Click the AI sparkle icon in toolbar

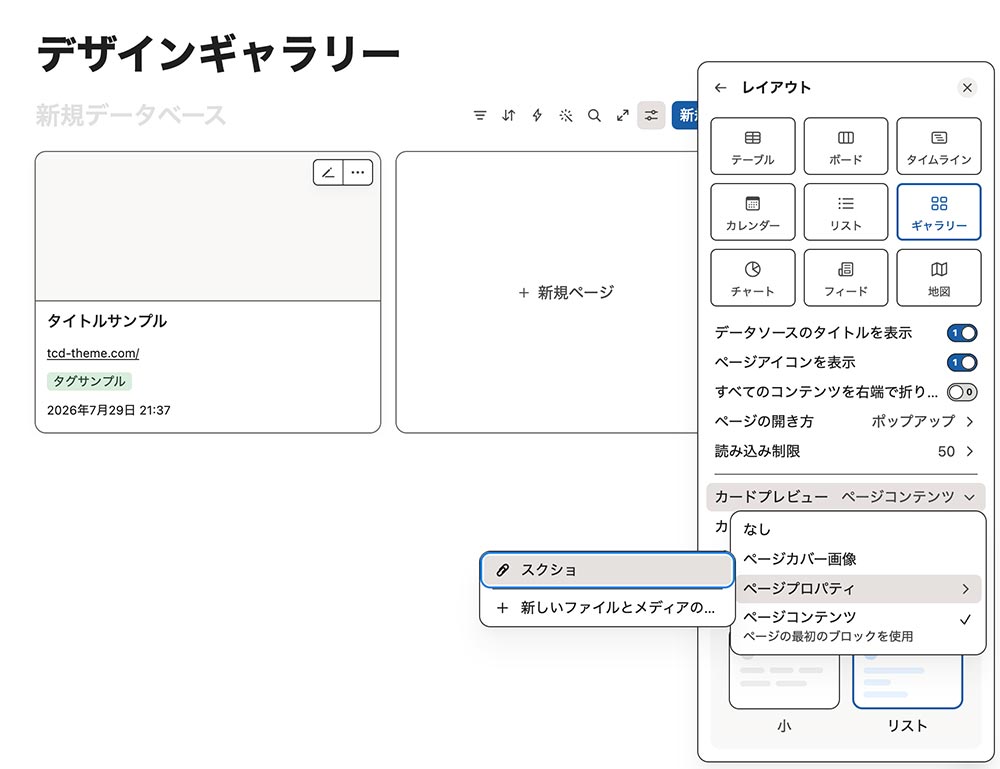[x=566, y=115]
